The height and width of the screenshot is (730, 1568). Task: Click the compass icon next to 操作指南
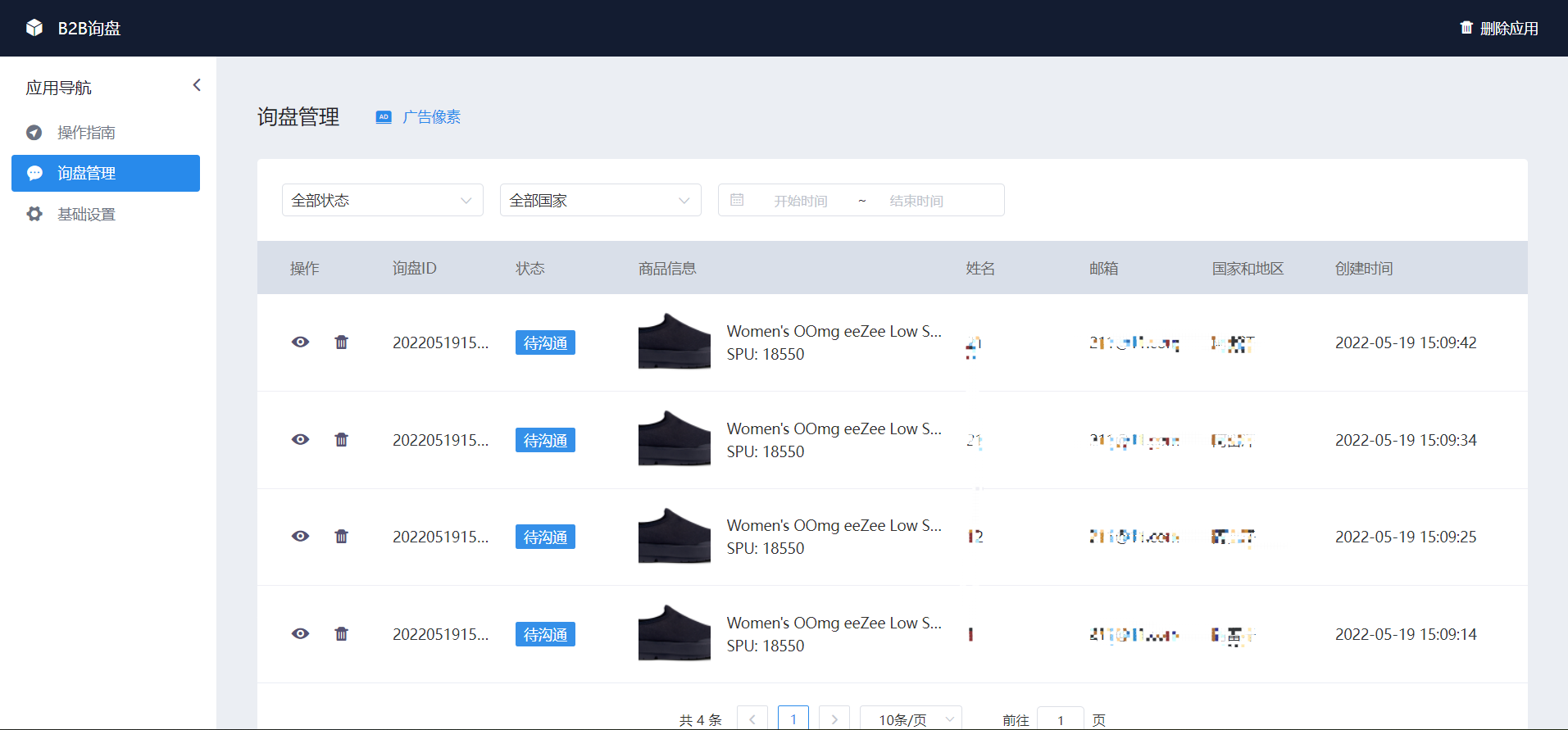[34, 133]
